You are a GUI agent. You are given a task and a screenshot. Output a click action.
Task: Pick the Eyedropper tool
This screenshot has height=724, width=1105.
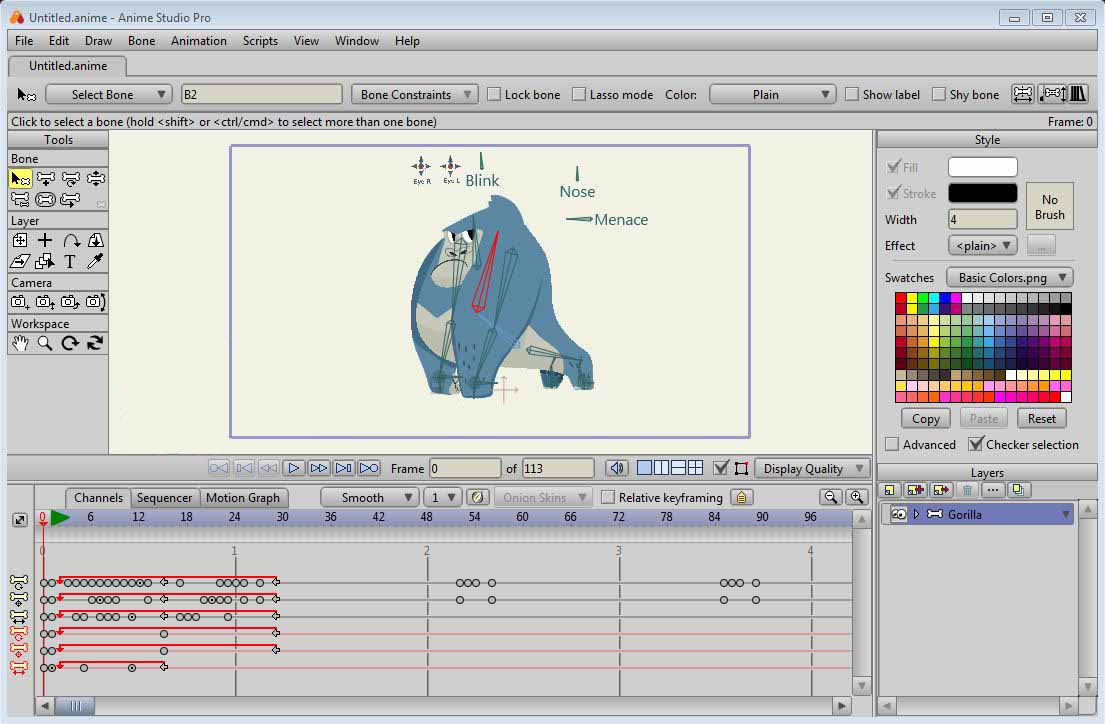(x=96, y=261)
